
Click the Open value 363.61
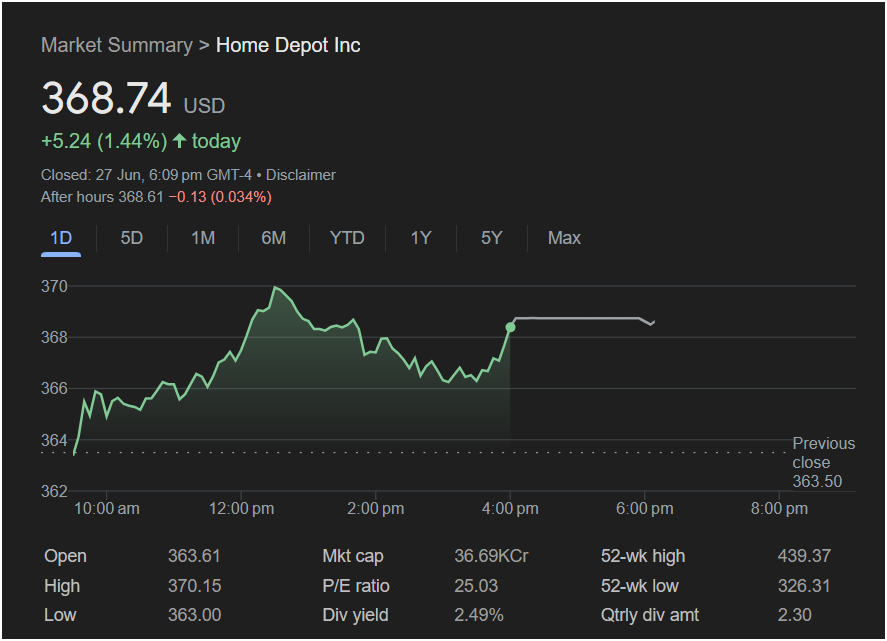(194, 556)
